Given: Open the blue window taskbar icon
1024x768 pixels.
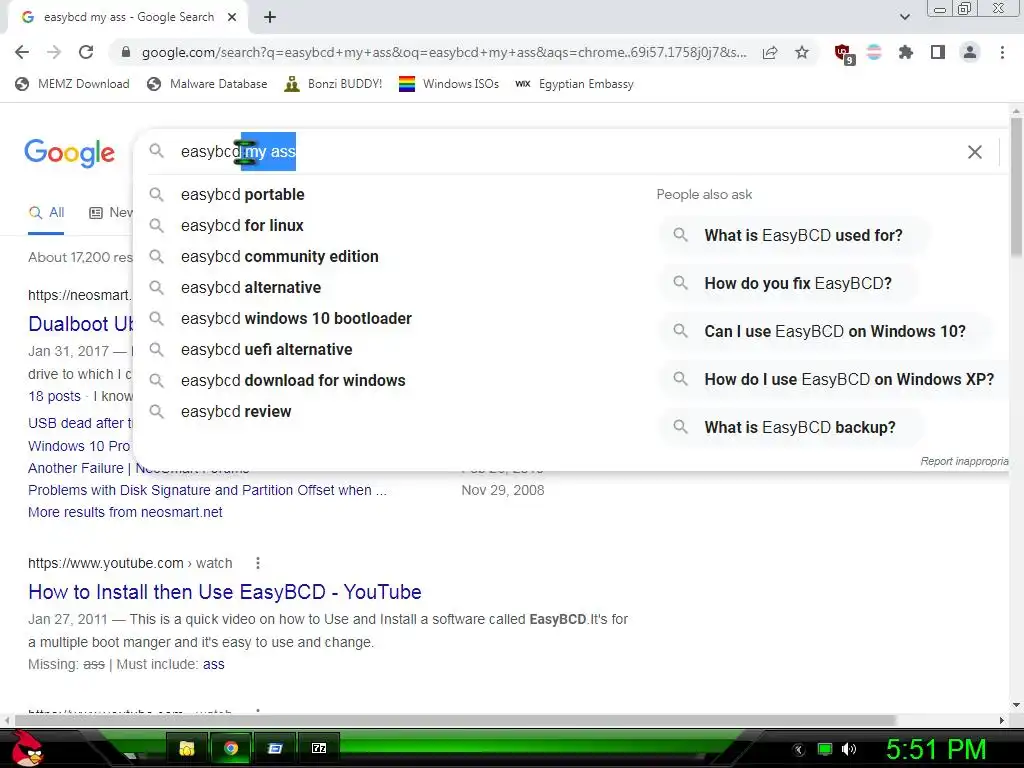Looking at the screenshot, I should pyautogui.click(x=275, y=748).
